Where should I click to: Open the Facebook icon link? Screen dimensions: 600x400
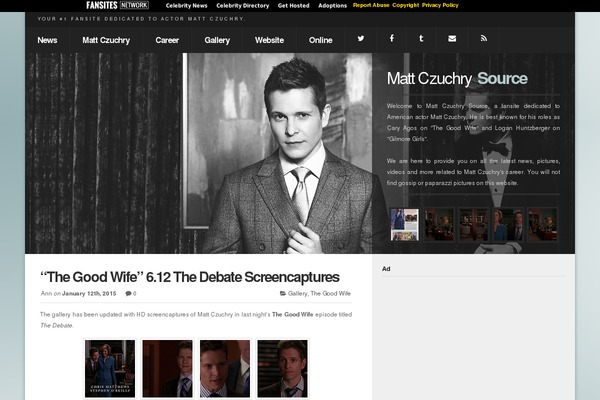point(391,38)
